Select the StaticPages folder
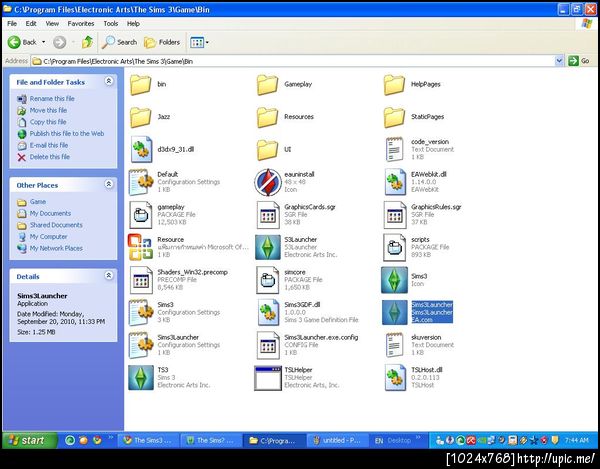Viewport: 600px width, 469px height. [395, 117]
